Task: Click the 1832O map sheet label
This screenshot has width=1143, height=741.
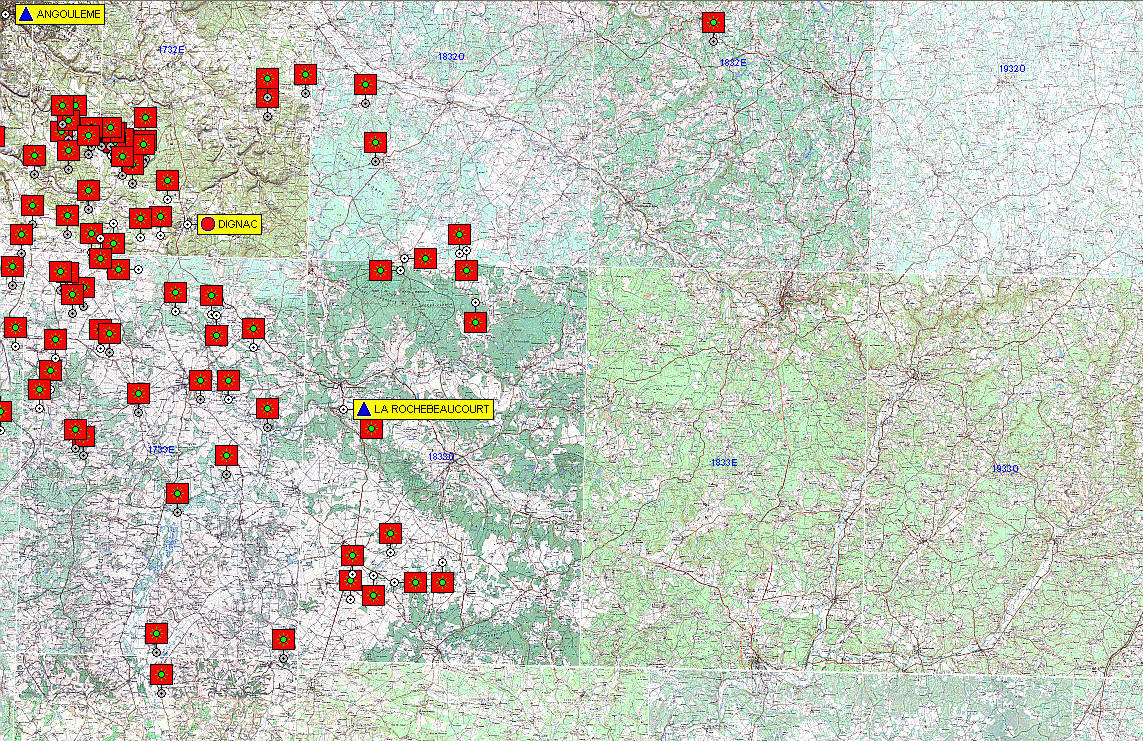Action: pyautogui.click(x=451, y=57)
